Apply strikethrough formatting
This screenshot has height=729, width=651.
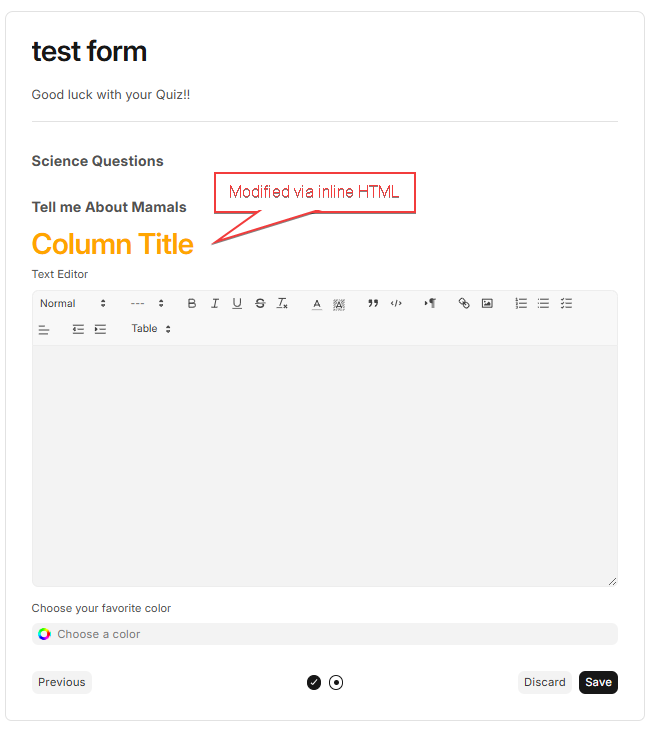[260, 304]
